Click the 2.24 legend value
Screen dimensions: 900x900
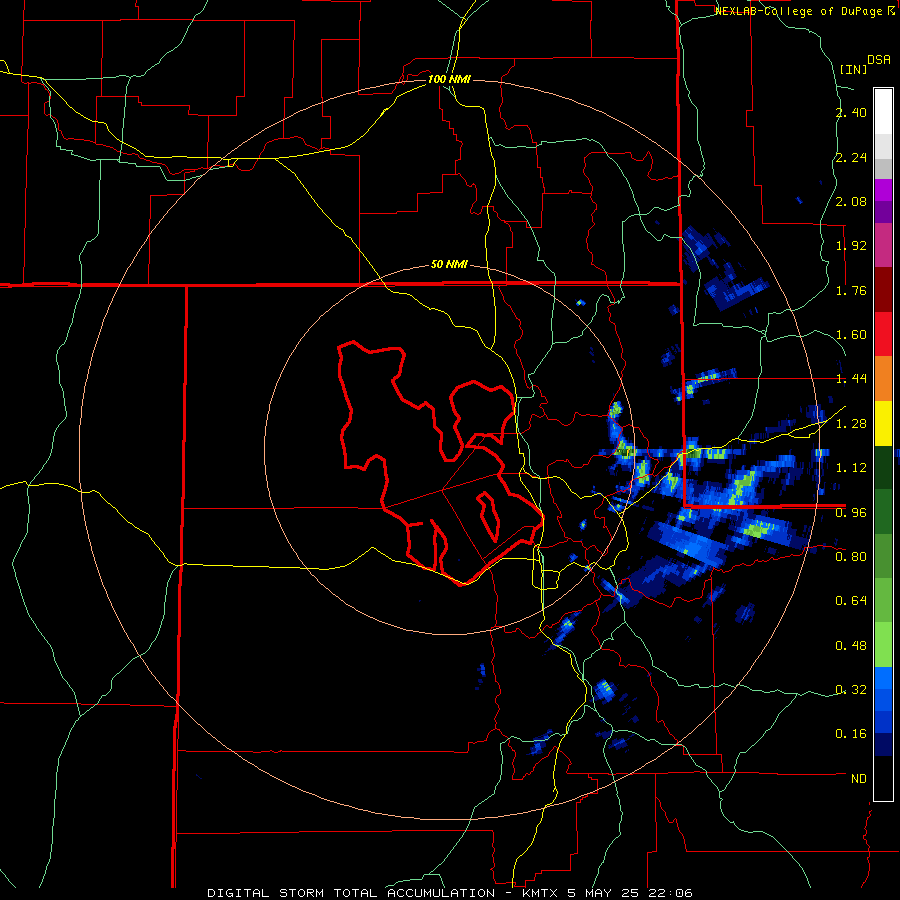pos(851,157)
